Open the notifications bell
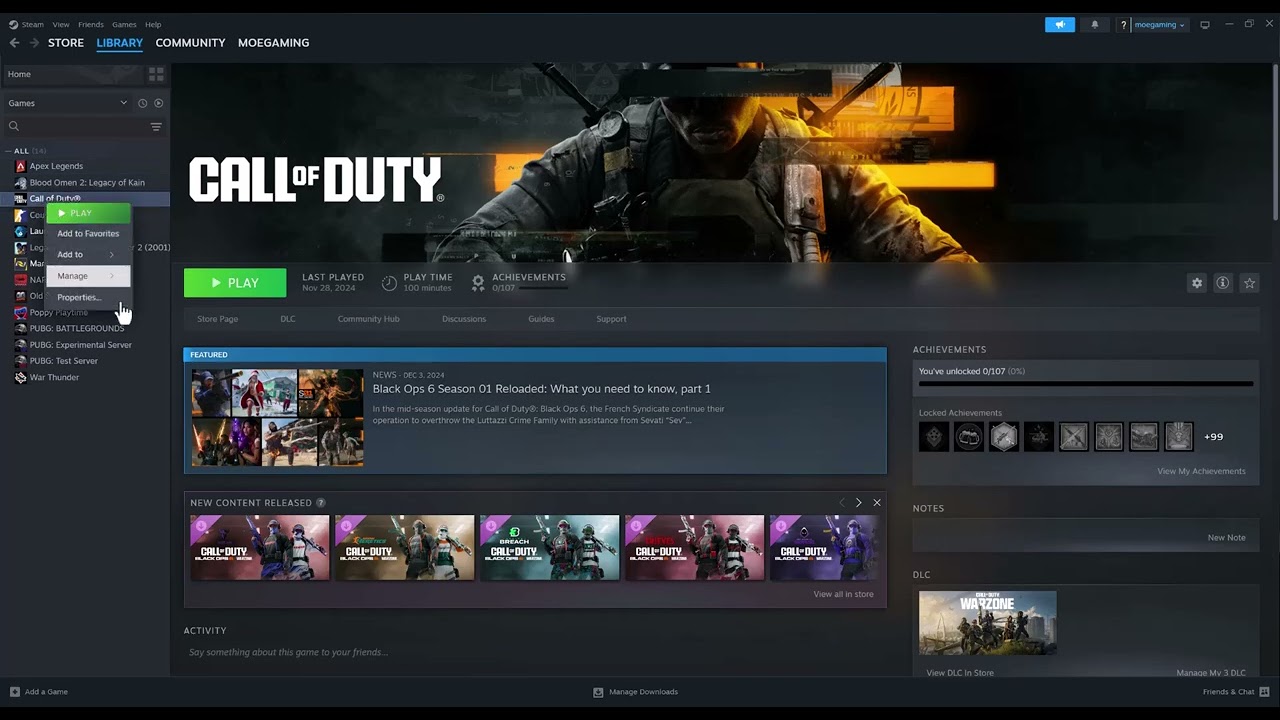Screen dimensions: 1280x720 pos(1094,25)
